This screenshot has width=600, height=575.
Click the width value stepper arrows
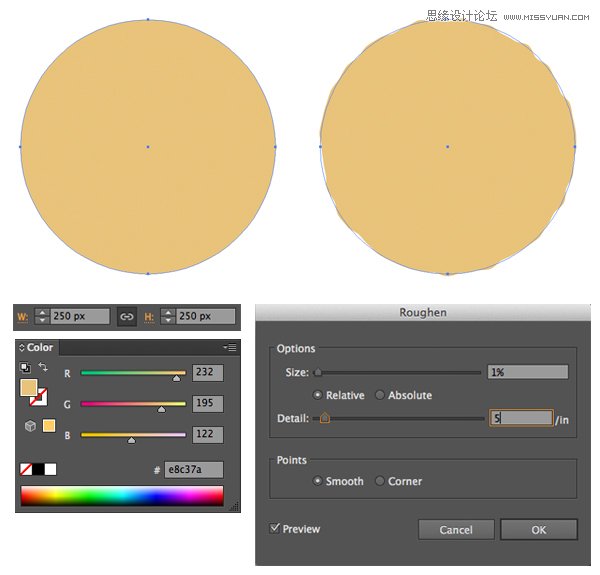41,317
